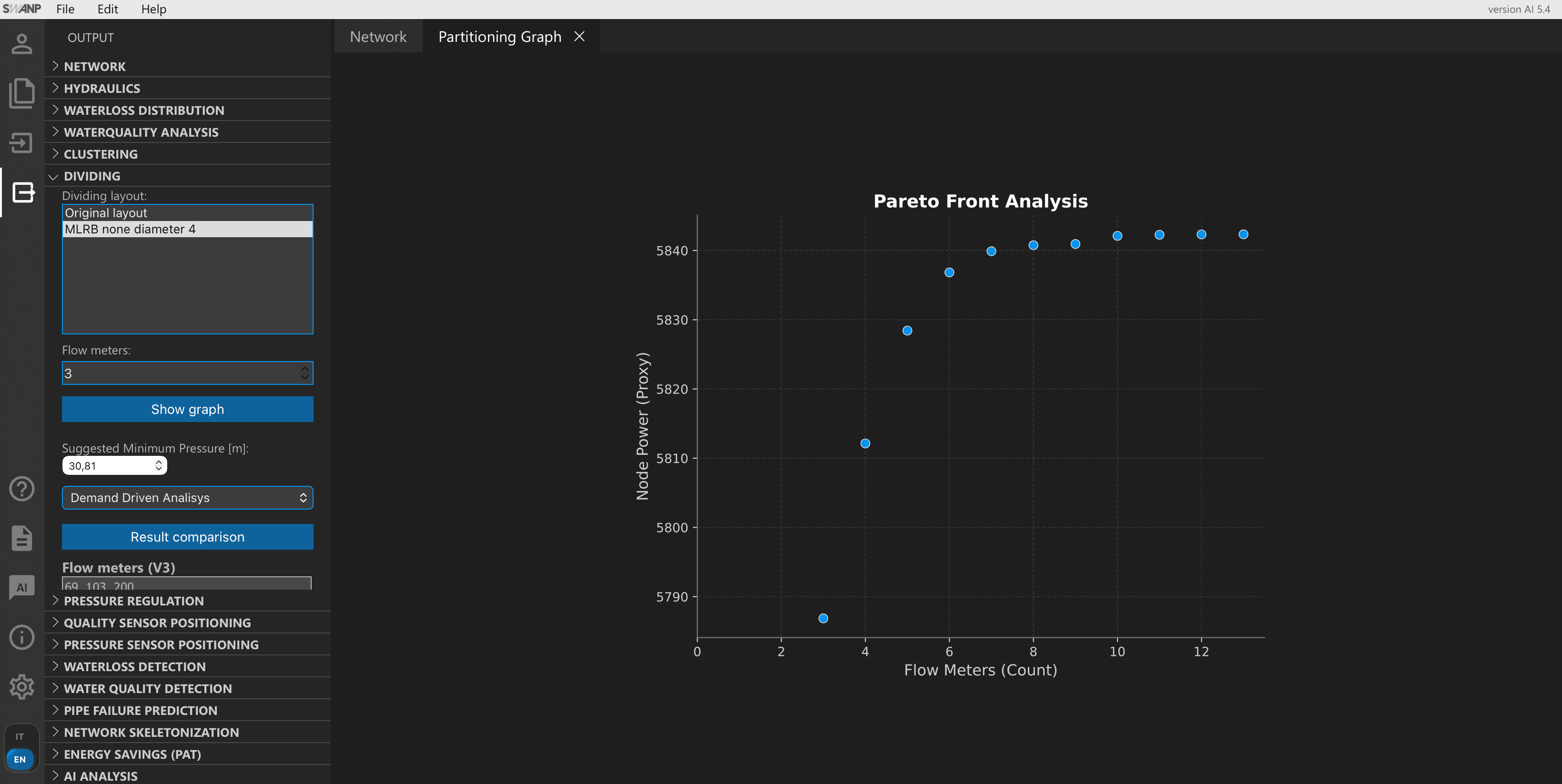This screenshot has width=1562, height=784.
Task: Click Flow meters spinner arrows
Action: [x=304, y=373]
